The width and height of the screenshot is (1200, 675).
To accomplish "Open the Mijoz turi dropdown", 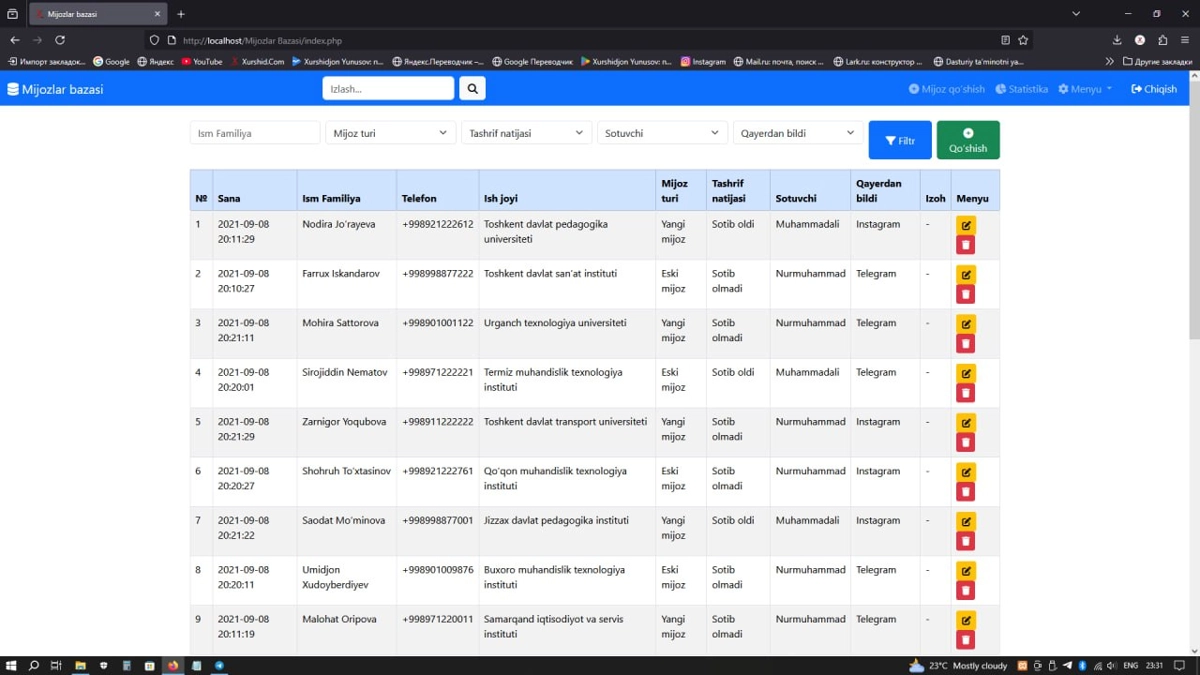I will click(x=390, y=133).
